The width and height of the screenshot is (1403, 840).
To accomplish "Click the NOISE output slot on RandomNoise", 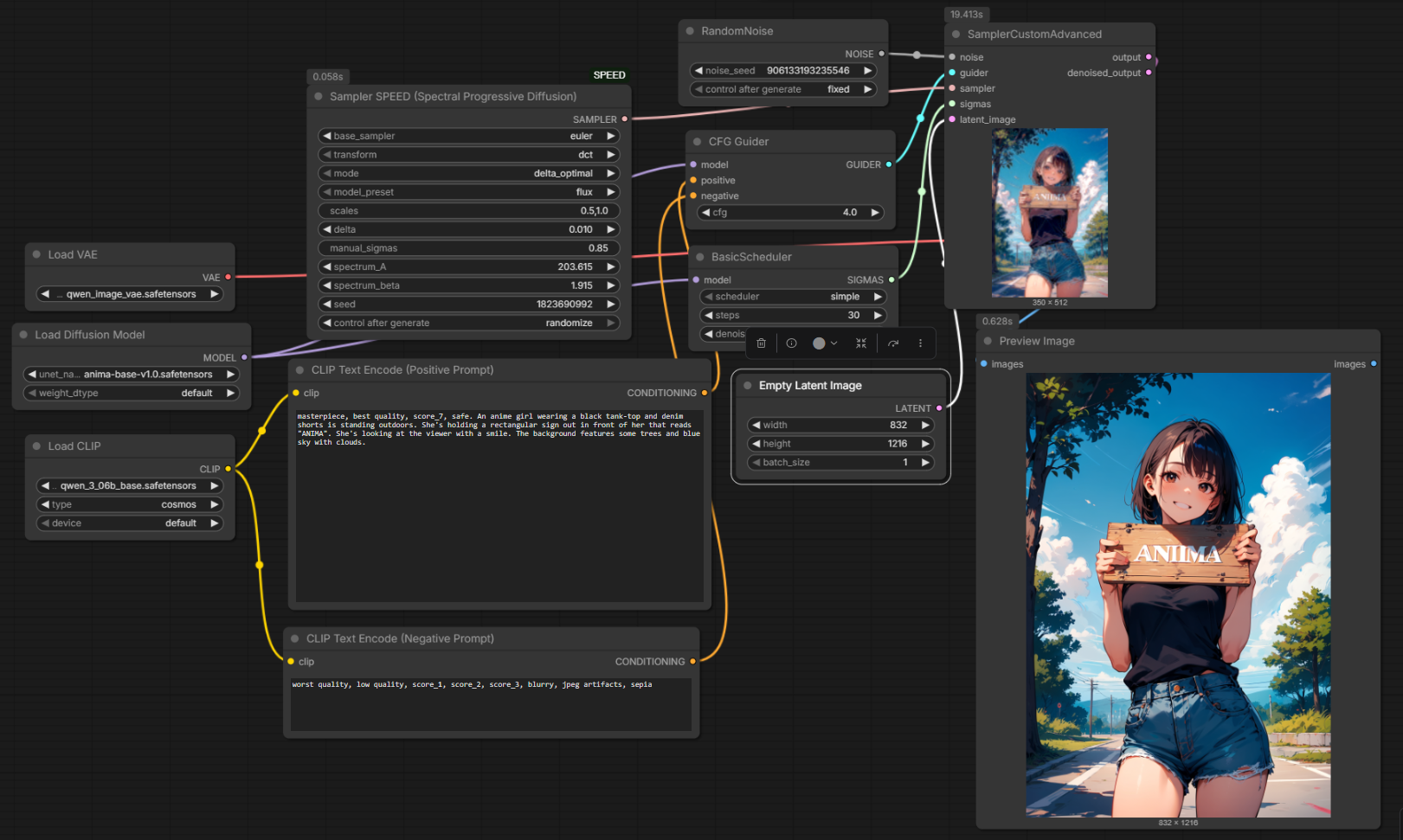I will click(x=882, y=54).
